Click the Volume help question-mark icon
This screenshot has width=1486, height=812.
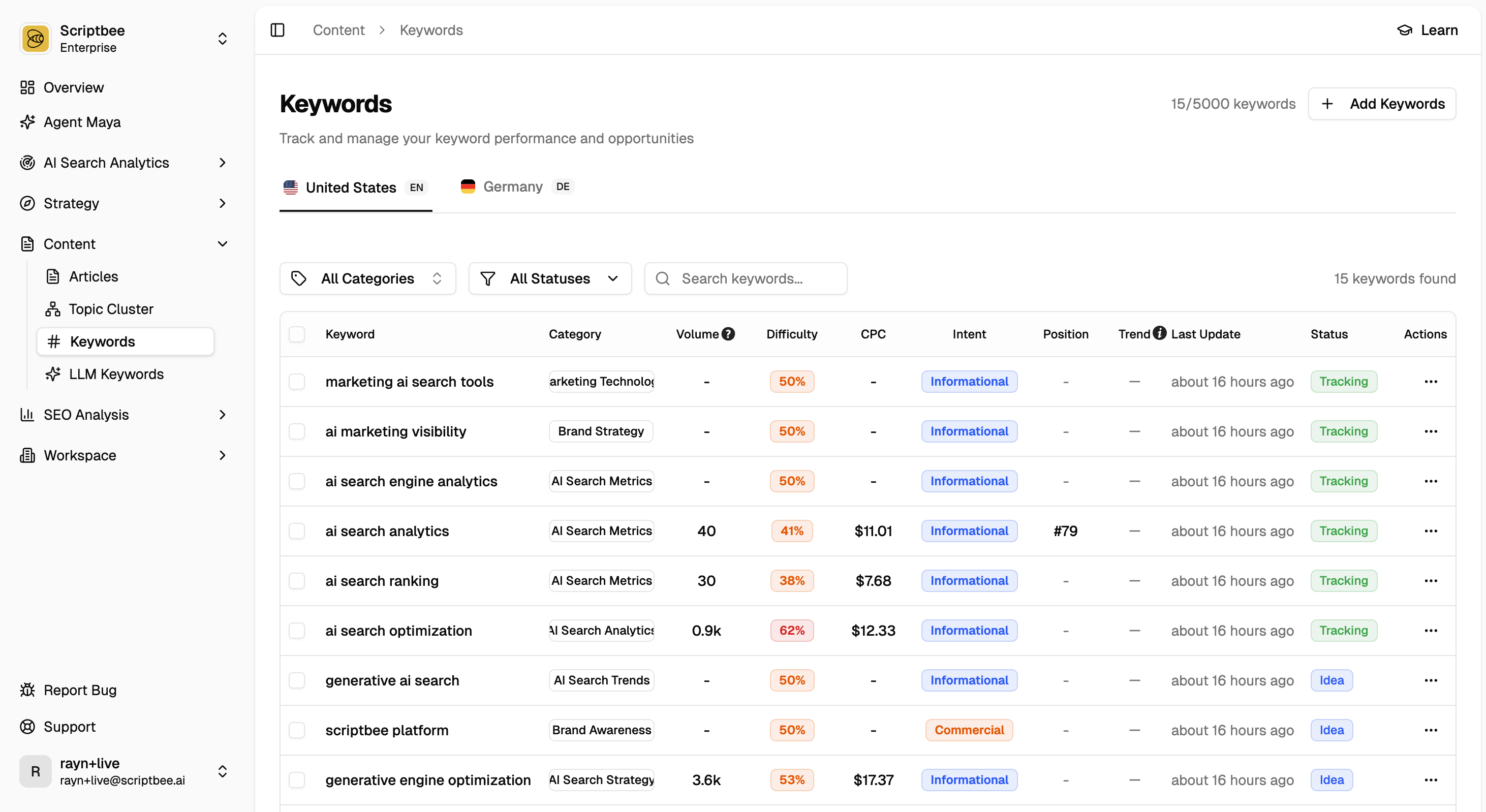click(729, 334)
